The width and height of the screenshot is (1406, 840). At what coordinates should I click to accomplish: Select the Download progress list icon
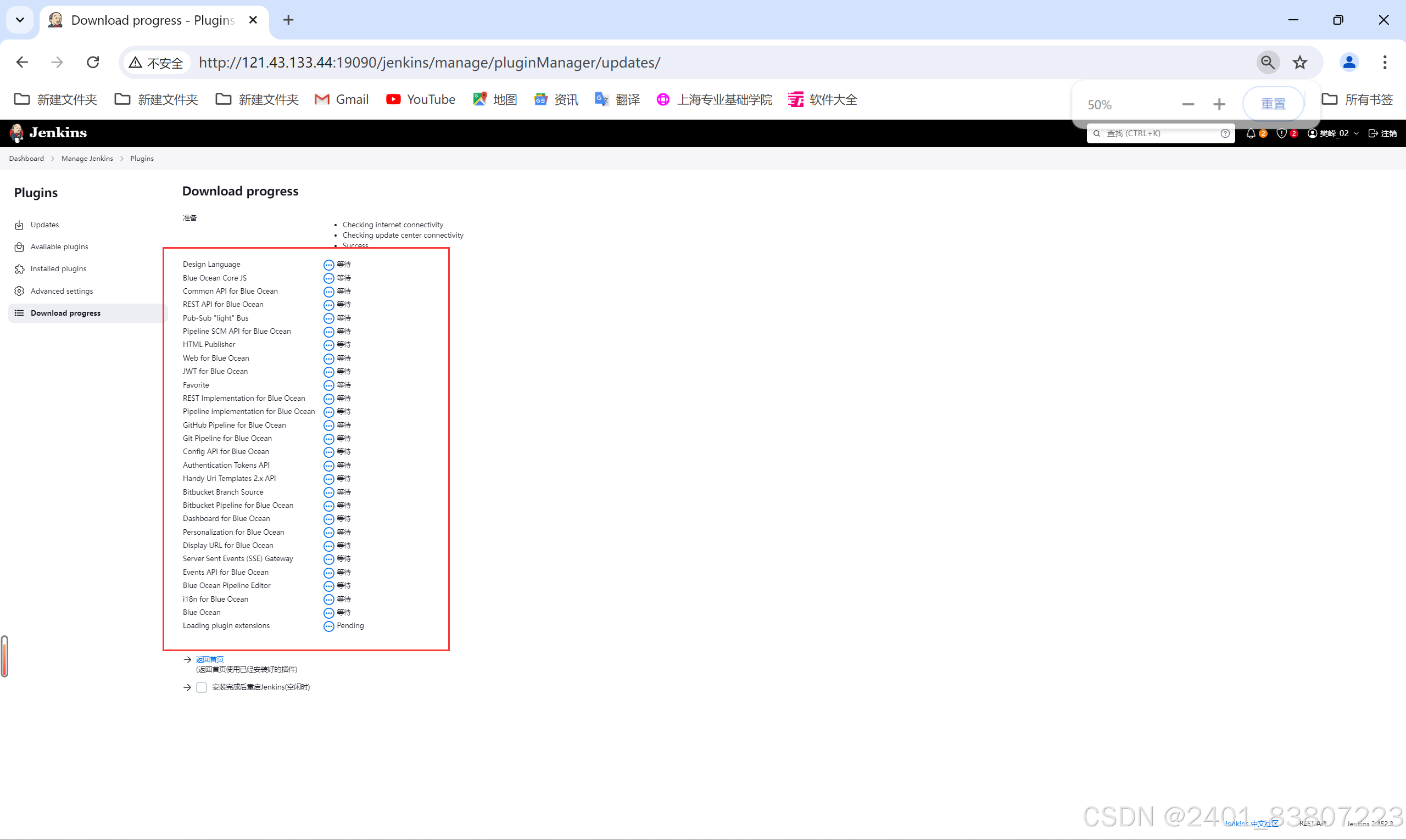tap(19, 313)
